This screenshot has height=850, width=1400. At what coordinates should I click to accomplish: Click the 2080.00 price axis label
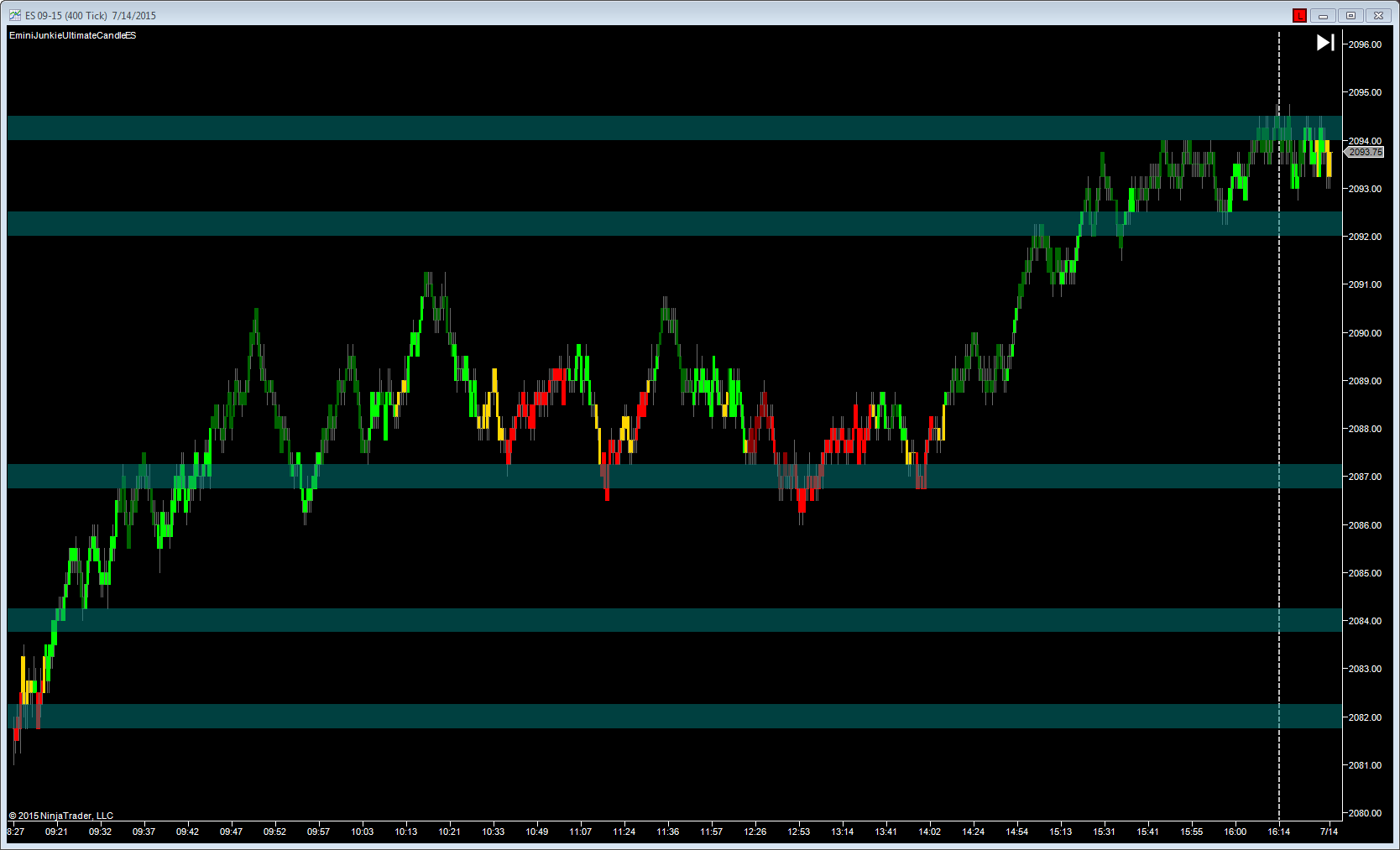pos(1365,813)
